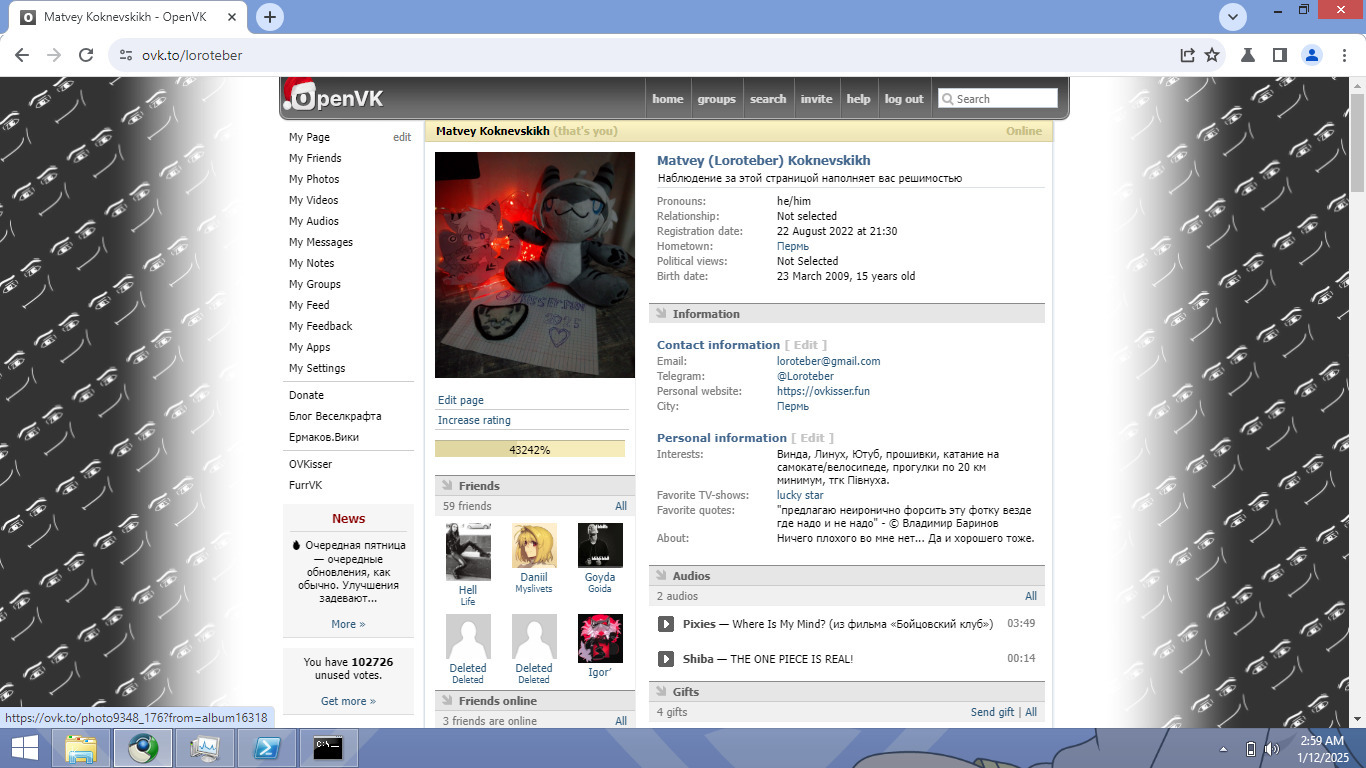The width and height of the screenshot is (1366, 768).
Task: Bookmark this page with the star icon
Action: point(1212,56)
